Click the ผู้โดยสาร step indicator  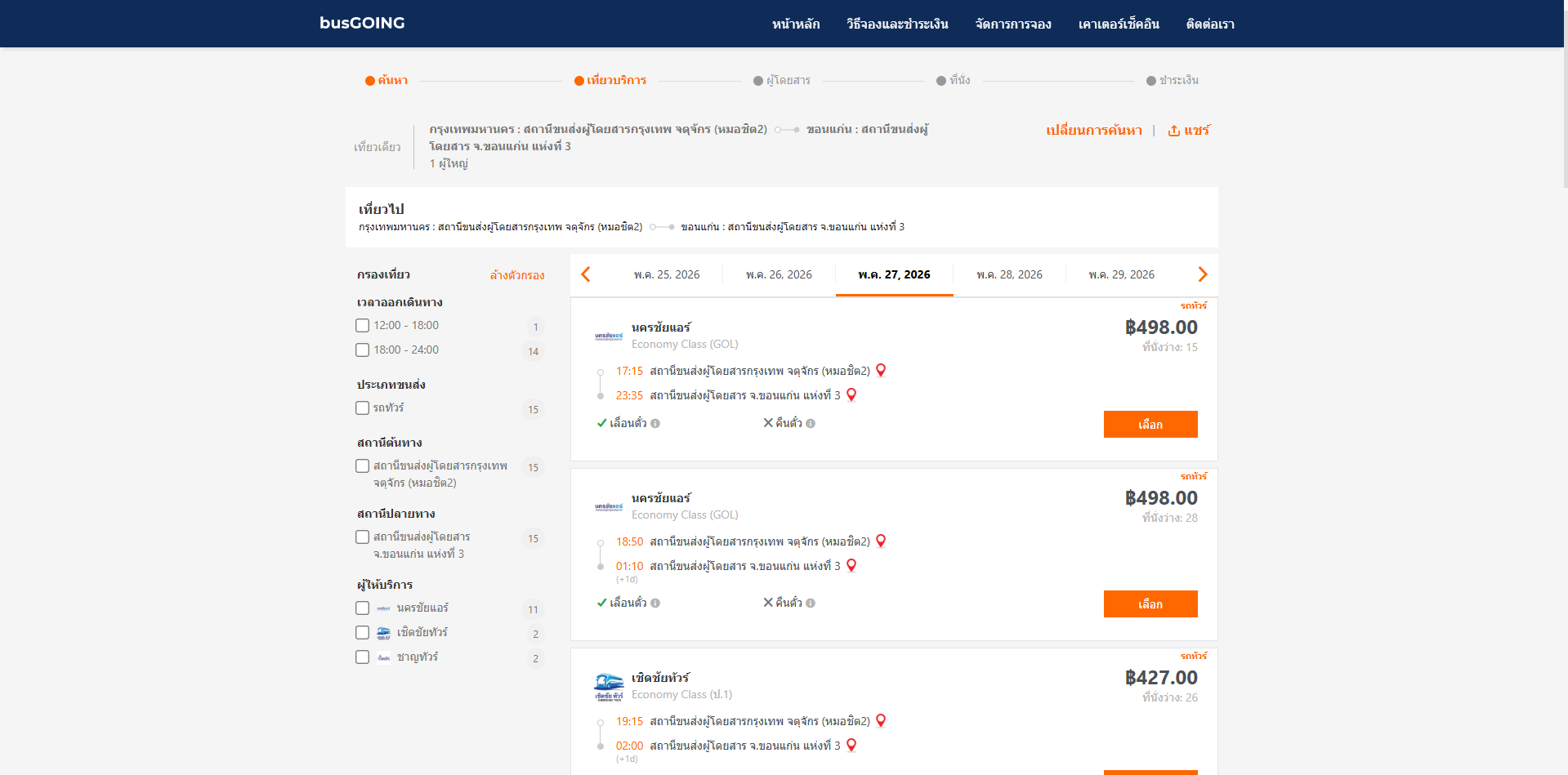pyautogui.click(x=782, y=80)
